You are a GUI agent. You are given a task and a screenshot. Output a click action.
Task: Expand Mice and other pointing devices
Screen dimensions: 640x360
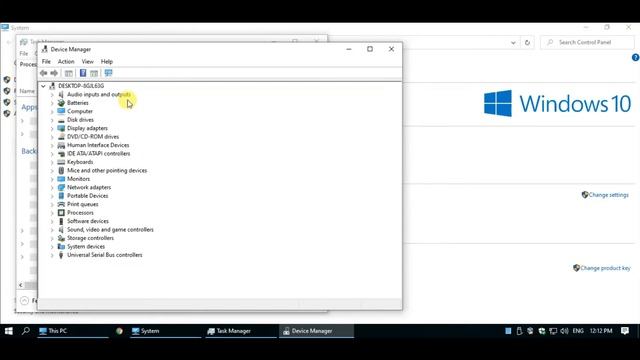(52, 171)
